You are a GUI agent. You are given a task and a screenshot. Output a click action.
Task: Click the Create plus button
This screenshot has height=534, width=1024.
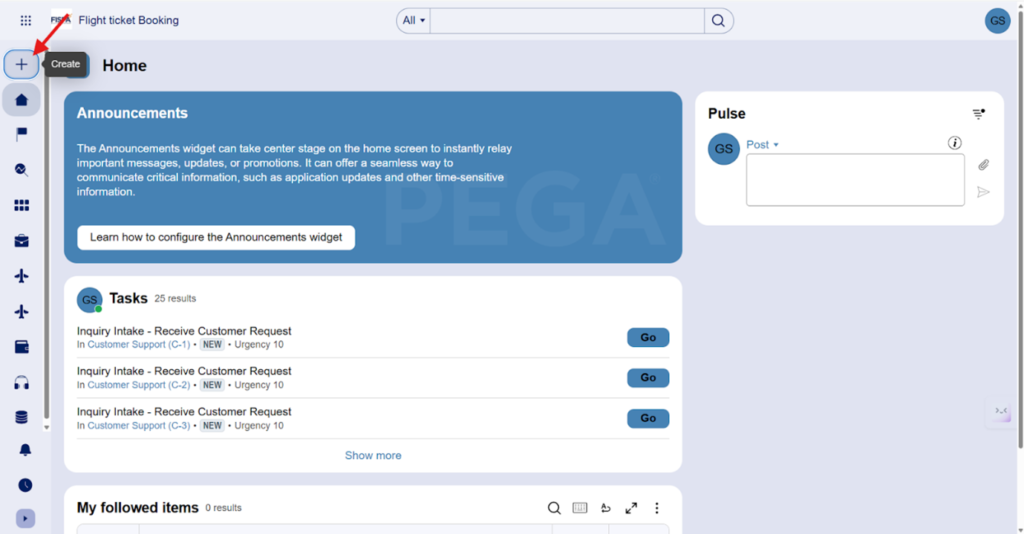pos(22,64)
